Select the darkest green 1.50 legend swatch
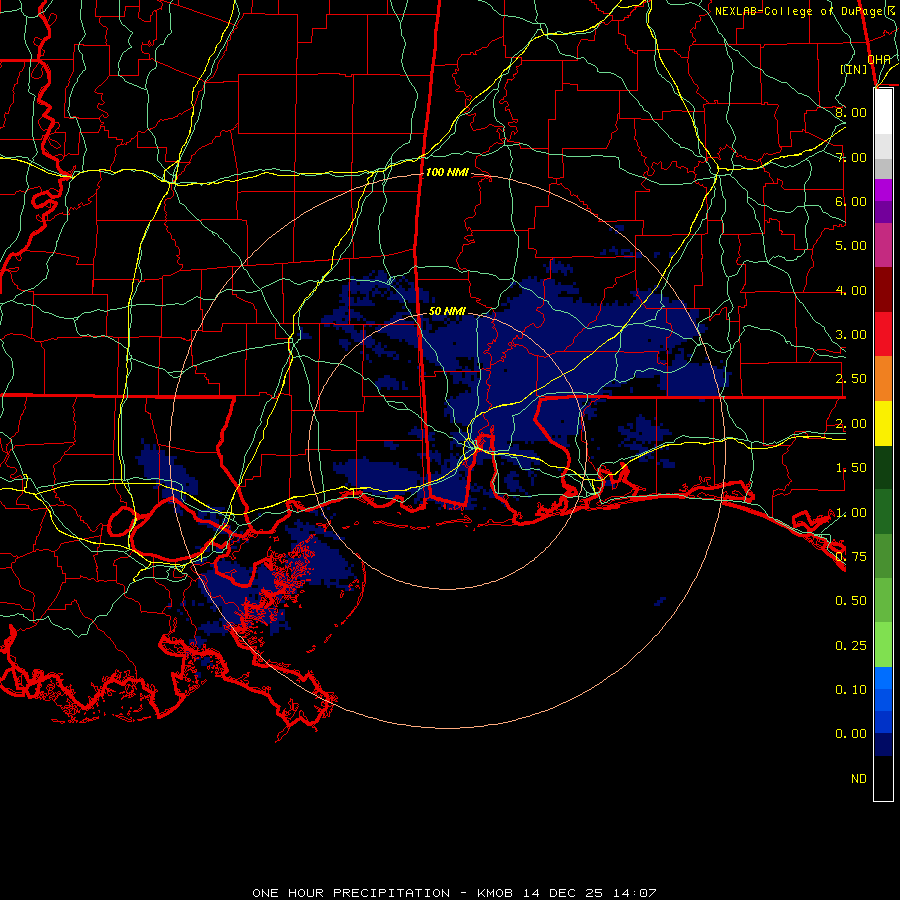The image size is (900, 900). pos(883,468)
